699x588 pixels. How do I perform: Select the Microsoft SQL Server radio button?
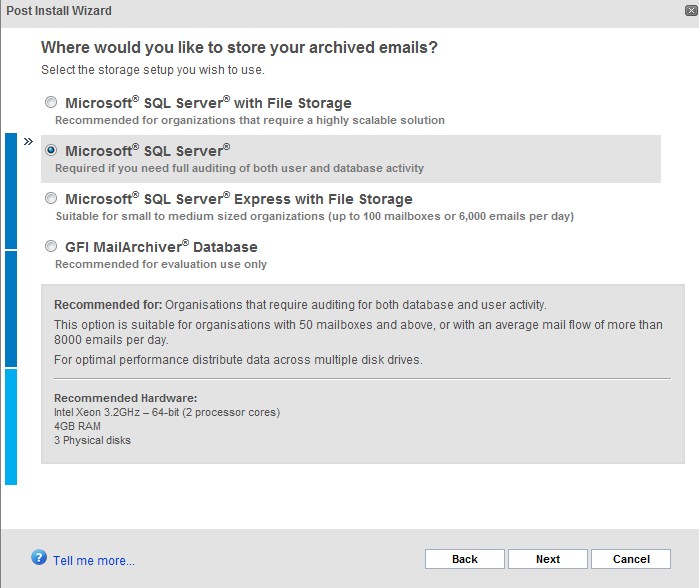pyautogui.click(x=51, y=150)
